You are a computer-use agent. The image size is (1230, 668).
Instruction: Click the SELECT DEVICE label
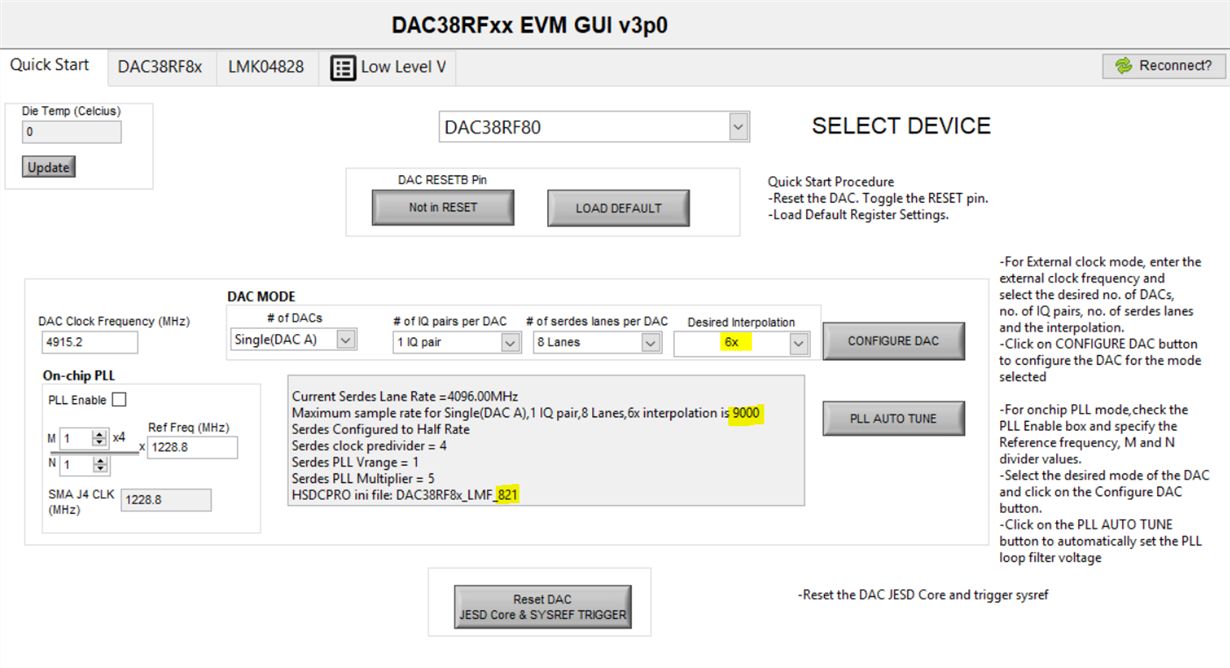[x=901, y=126]
